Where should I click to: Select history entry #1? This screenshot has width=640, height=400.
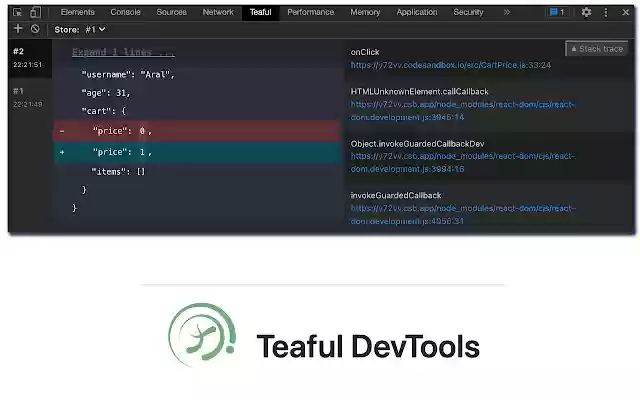click(x=30, y=98)
